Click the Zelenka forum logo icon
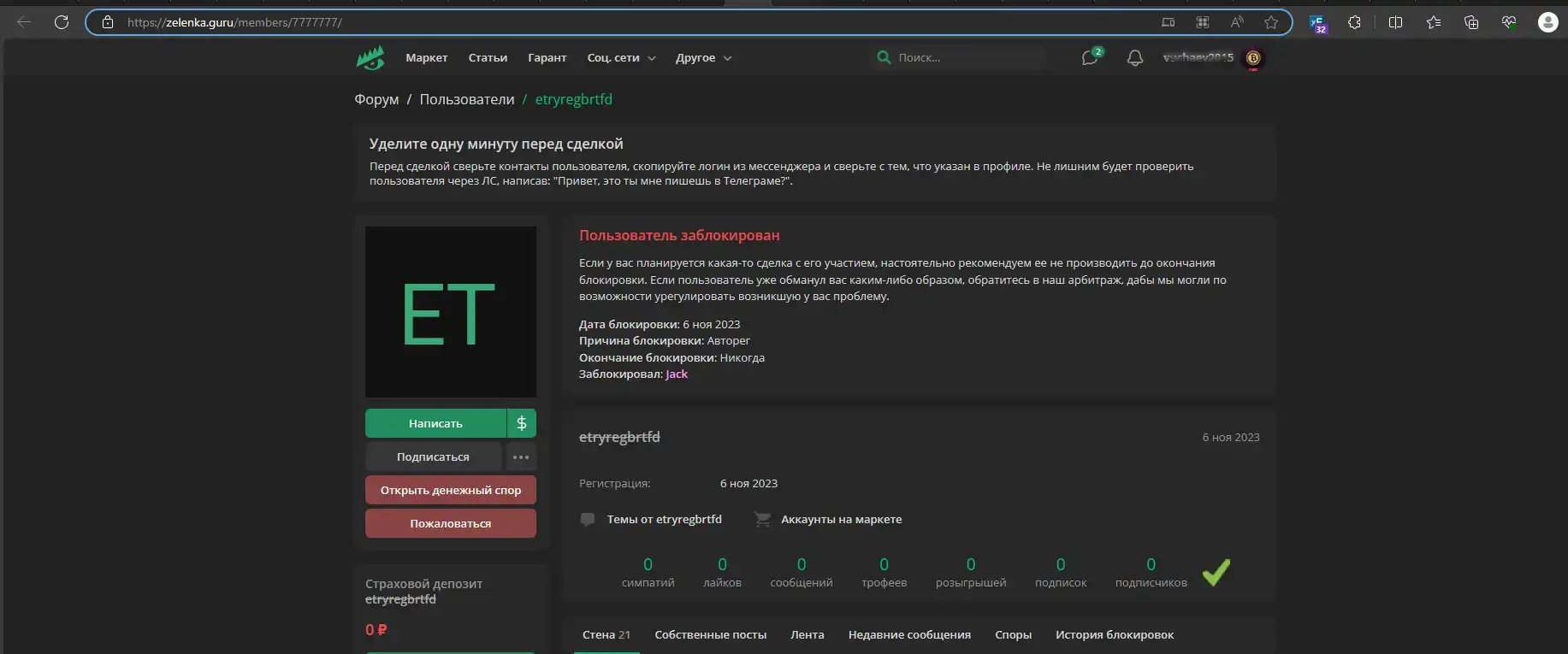 pyautogui.click(x=370, y=58)
